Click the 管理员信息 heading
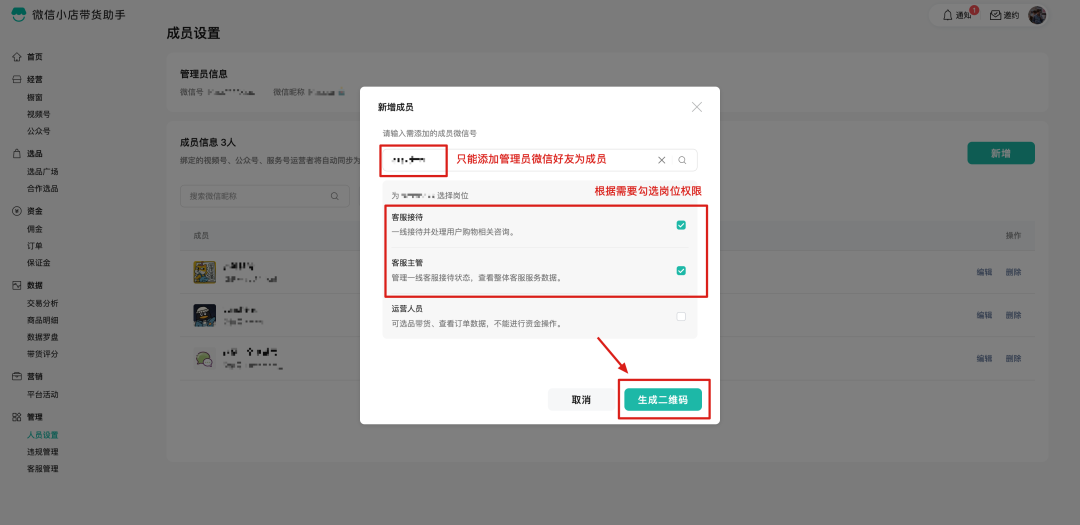 pos(204,74)
